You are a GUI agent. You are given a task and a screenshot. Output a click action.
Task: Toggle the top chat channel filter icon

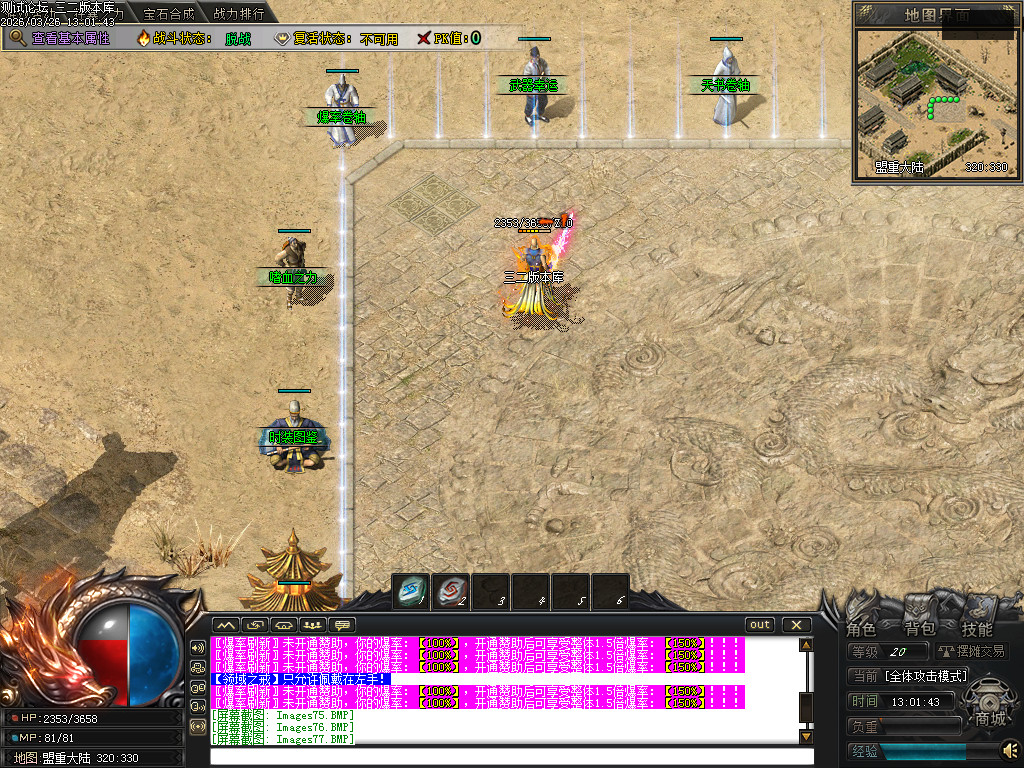point(198,647)
